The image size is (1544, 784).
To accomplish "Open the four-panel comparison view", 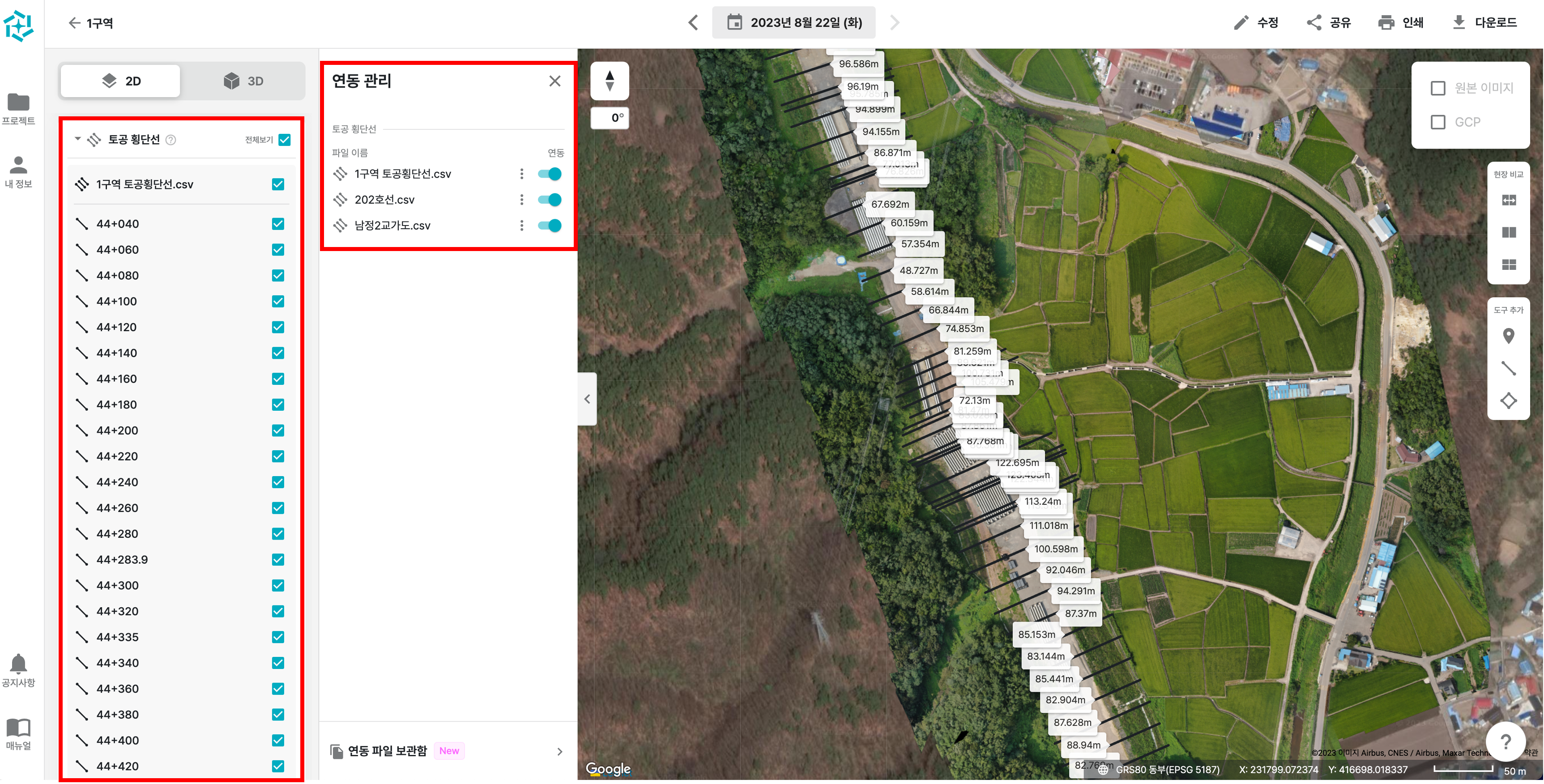I will pyautogui.click(x=1508, y=264).
